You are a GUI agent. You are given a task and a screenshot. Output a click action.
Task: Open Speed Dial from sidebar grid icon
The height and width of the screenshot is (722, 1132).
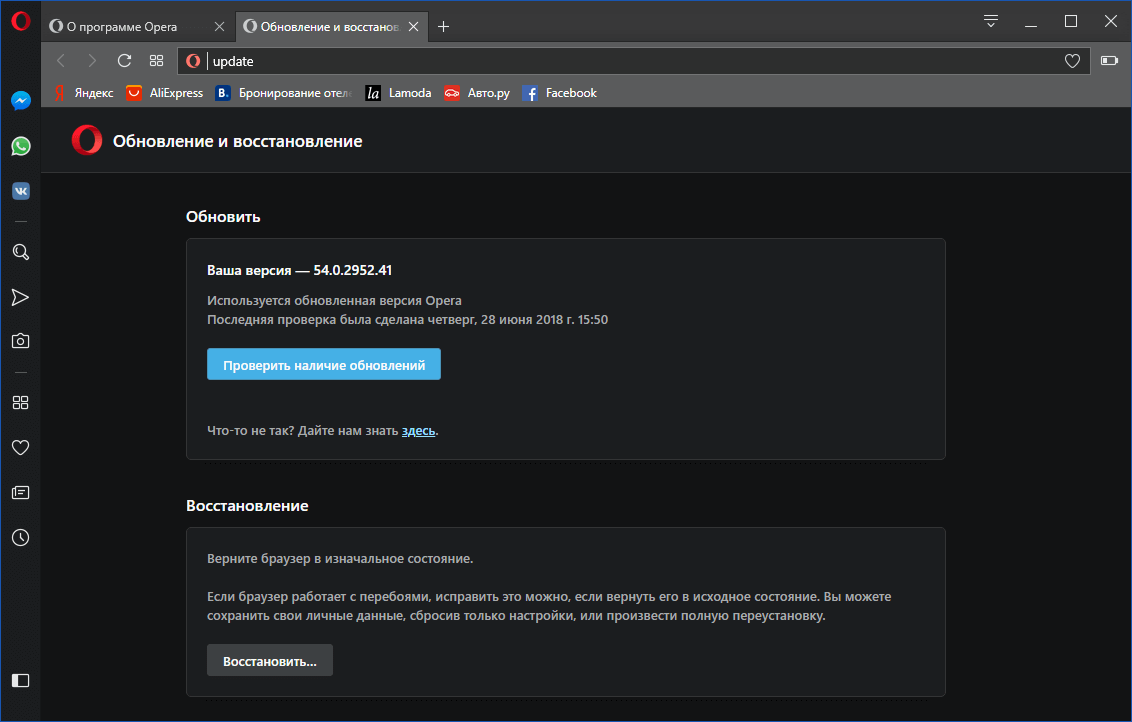[x=21, y=403]
